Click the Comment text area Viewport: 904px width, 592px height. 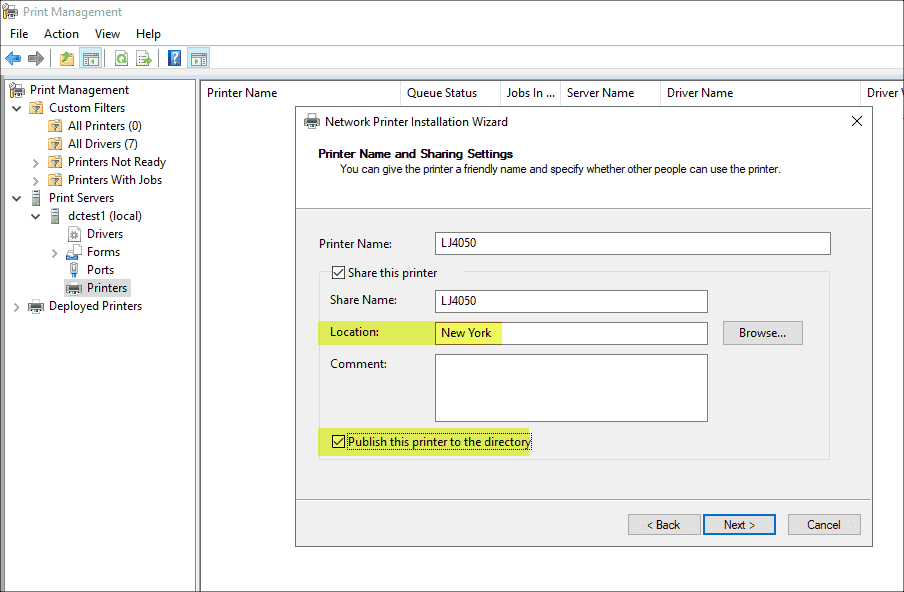click(571, 388)
